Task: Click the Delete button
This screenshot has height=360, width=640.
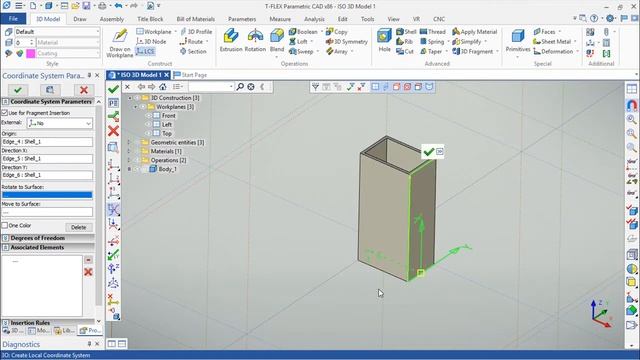Action: (x=78, y=227)
